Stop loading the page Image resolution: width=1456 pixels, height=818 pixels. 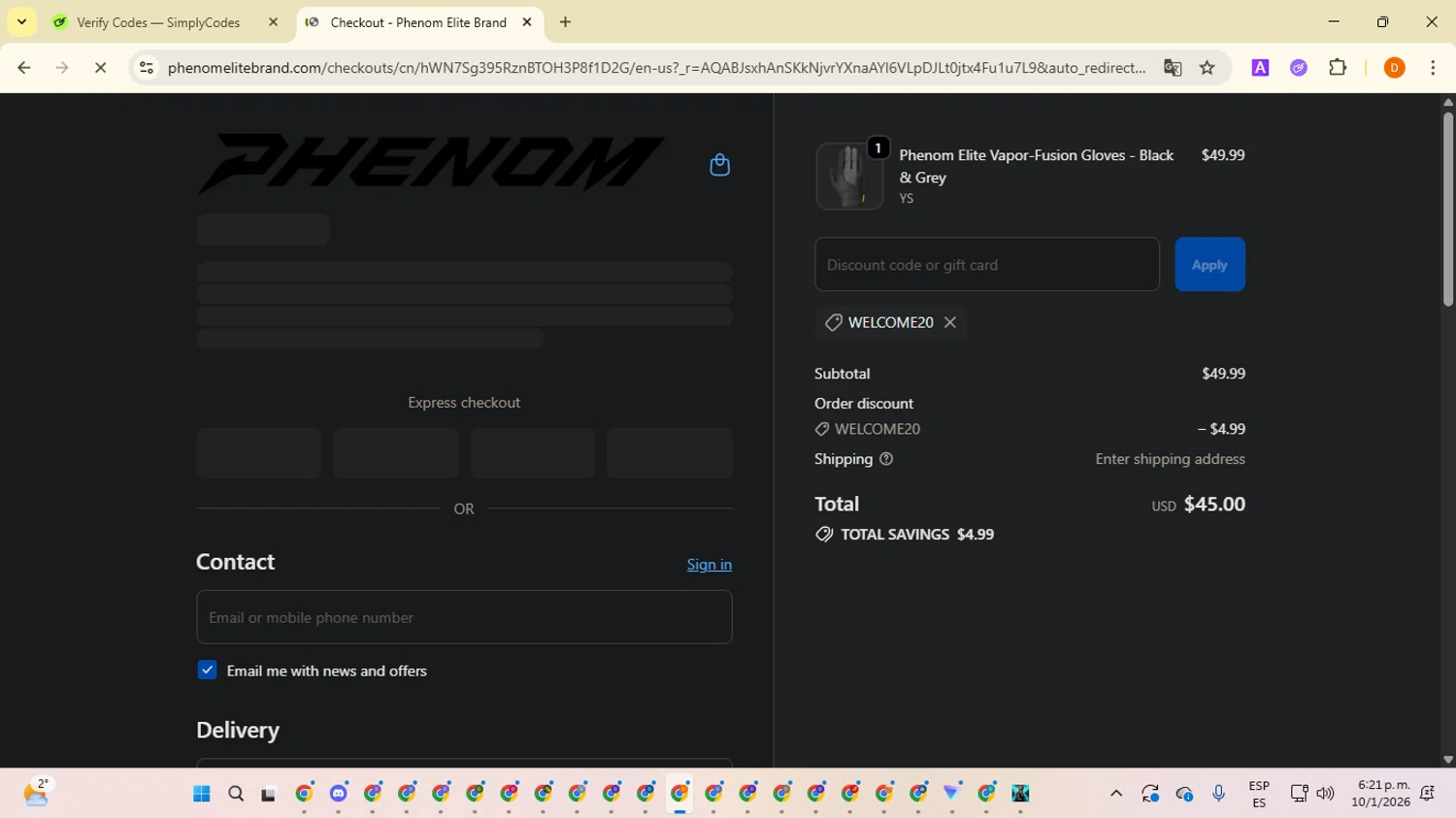(x=100, y=68)
